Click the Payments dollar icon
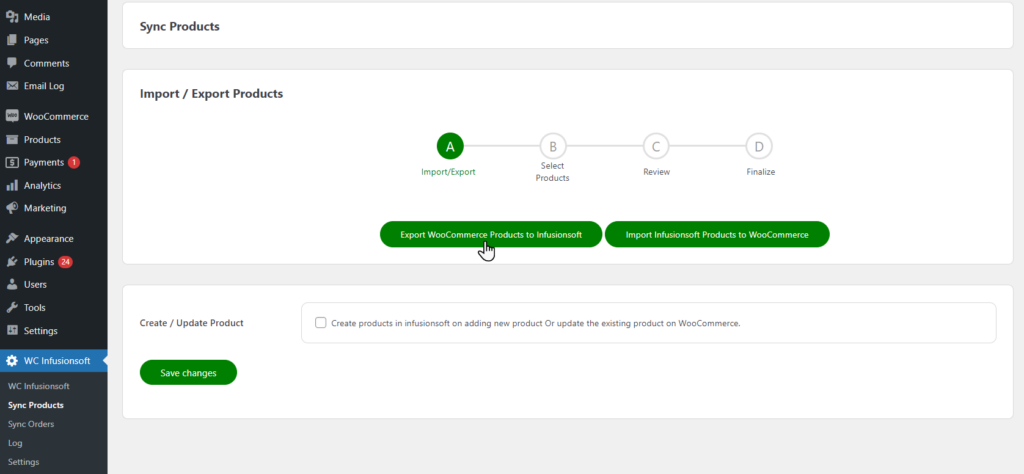 [x=12, y=163]
